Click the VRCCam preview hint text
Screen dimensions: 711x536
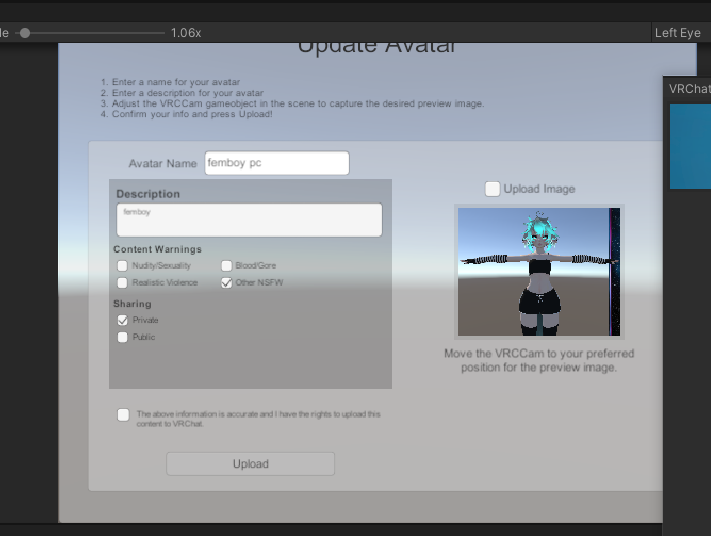tap(539, 361)
